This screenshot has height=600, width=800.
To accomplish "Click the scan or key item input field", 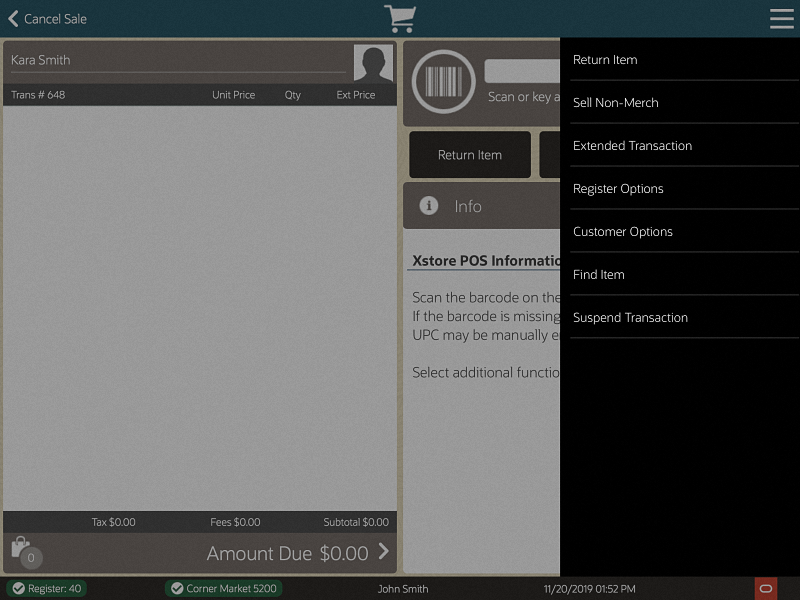I will coord(522,71).
